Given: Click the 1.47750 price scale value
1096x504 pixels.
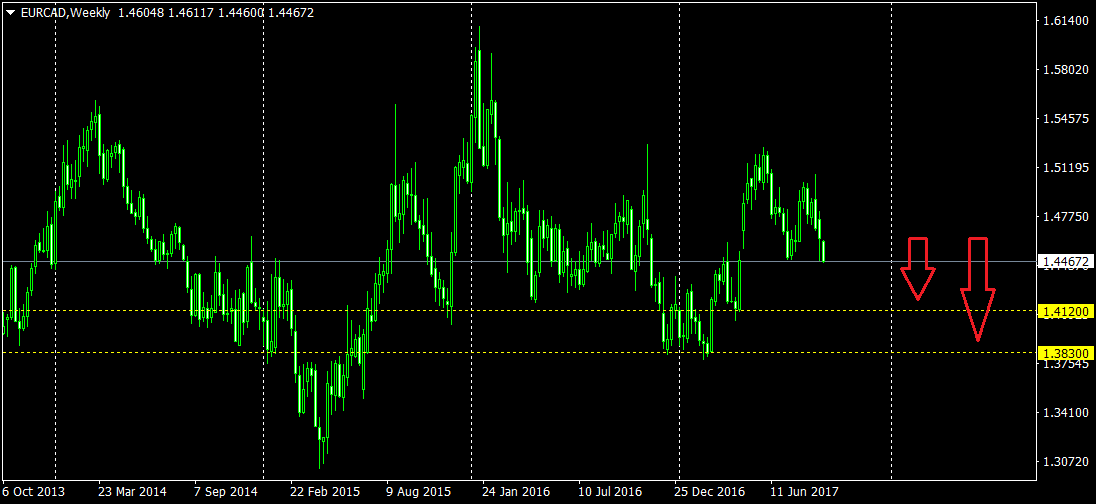Looking at the screenshot, I should (1064, 217).
